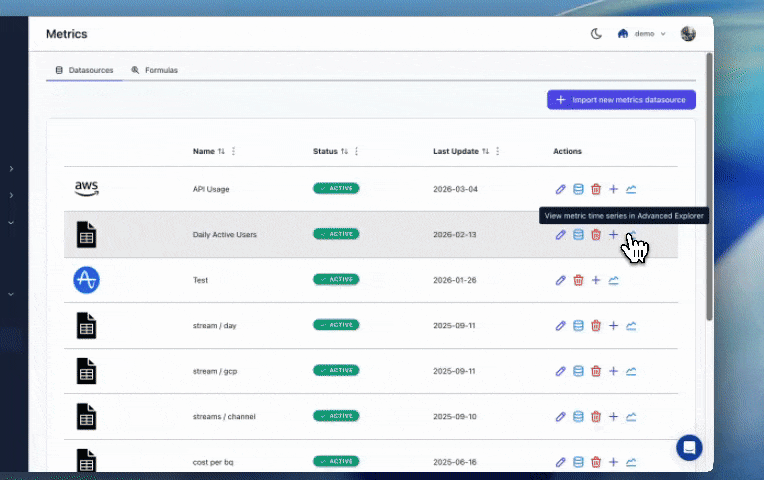Click the 'Metrics' page title

pyautogui.click(x=67, y=34)
